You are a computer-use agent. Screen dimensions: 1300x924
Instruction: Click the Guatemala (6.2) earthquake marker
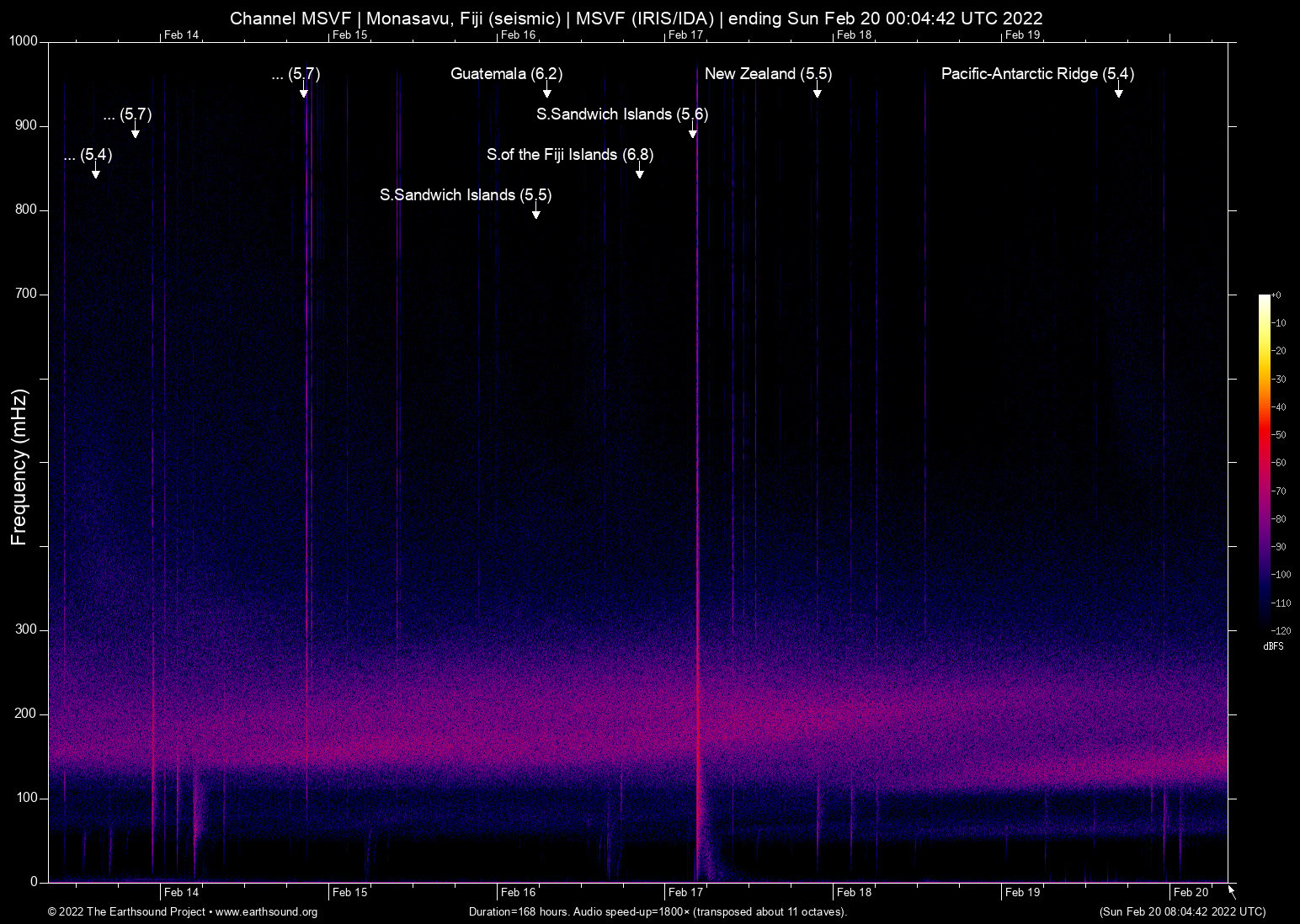505,74
